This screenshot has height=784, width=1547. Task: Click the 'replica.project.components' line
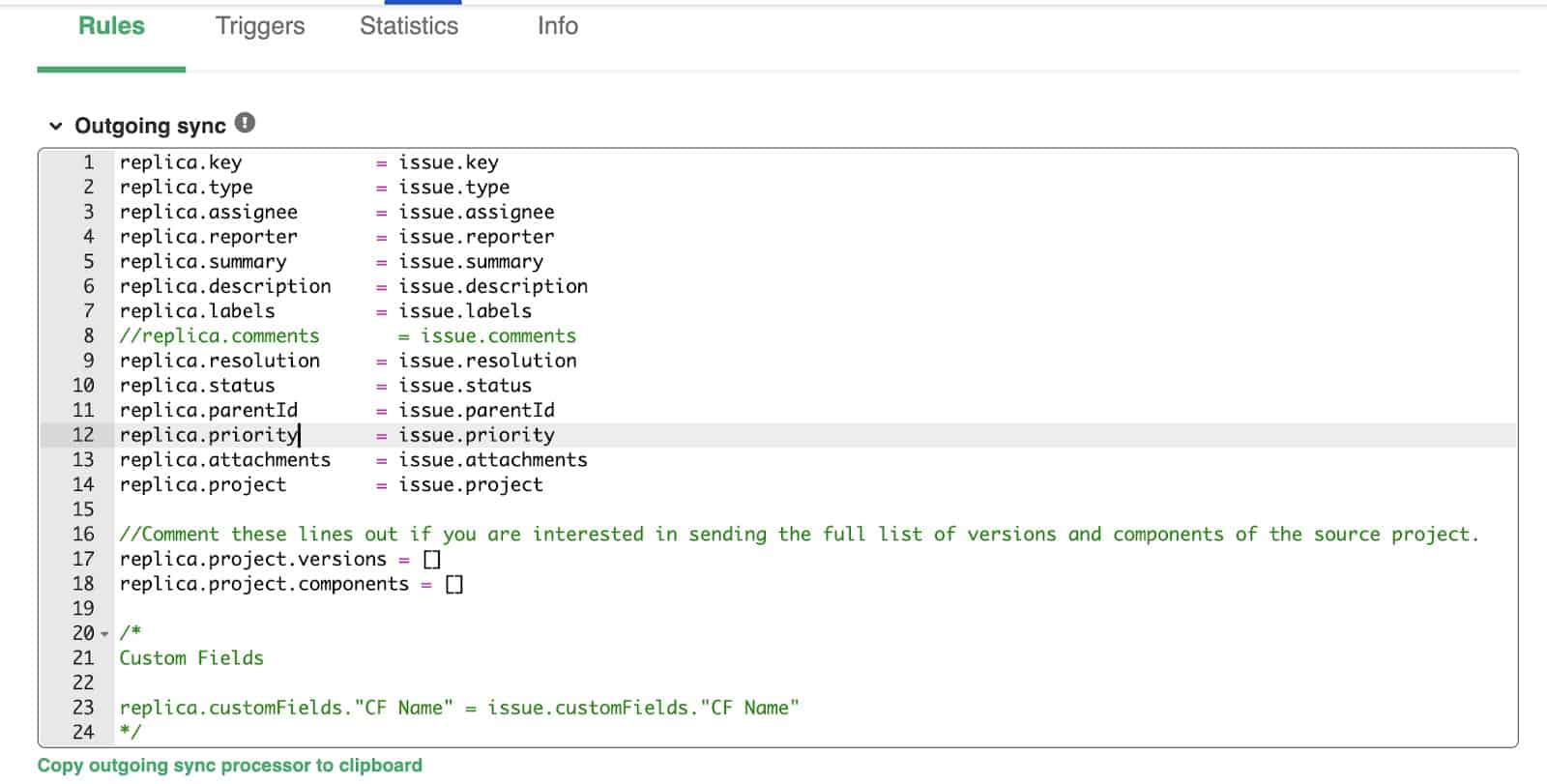pos(292,584)
